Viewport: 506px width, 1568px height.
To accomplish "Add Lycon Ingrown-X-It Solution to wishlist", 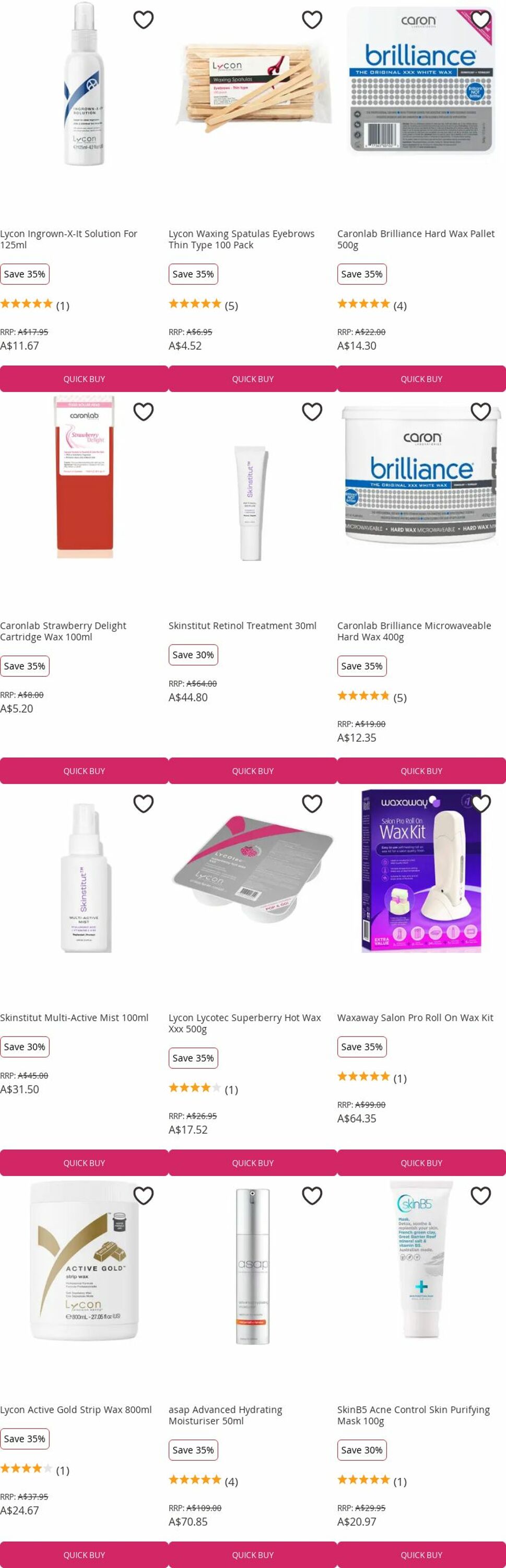I will point(144,20).
